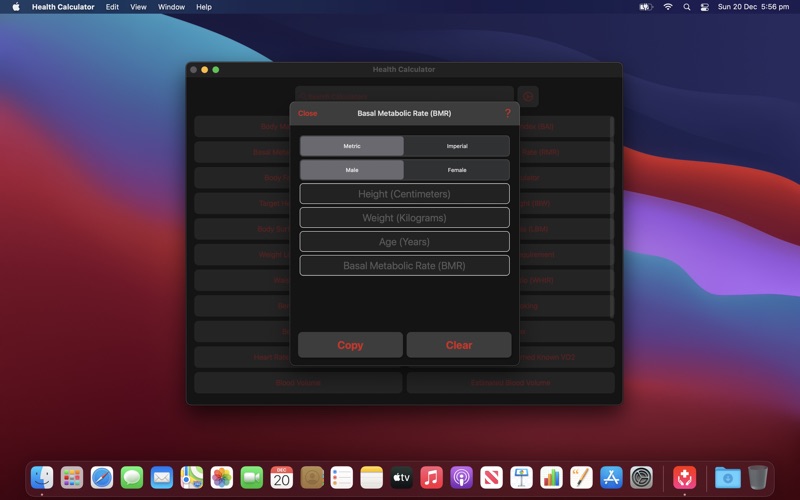Open Calendar showing Dec 20
This screenshot has width=800, height=500.
click(282, 478)
